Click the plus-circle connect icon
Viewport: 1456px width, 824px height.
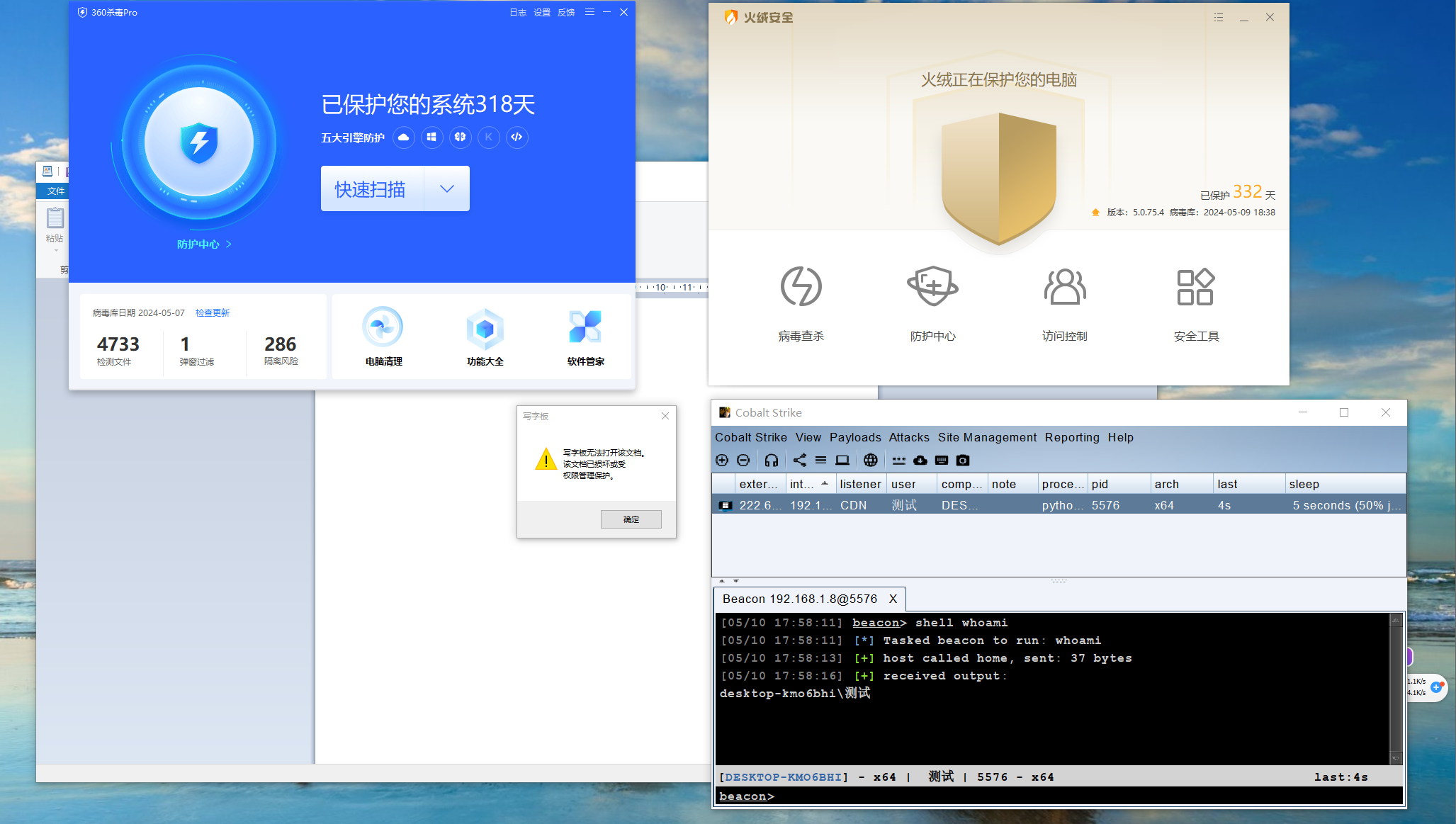click(x=722, y=461)
